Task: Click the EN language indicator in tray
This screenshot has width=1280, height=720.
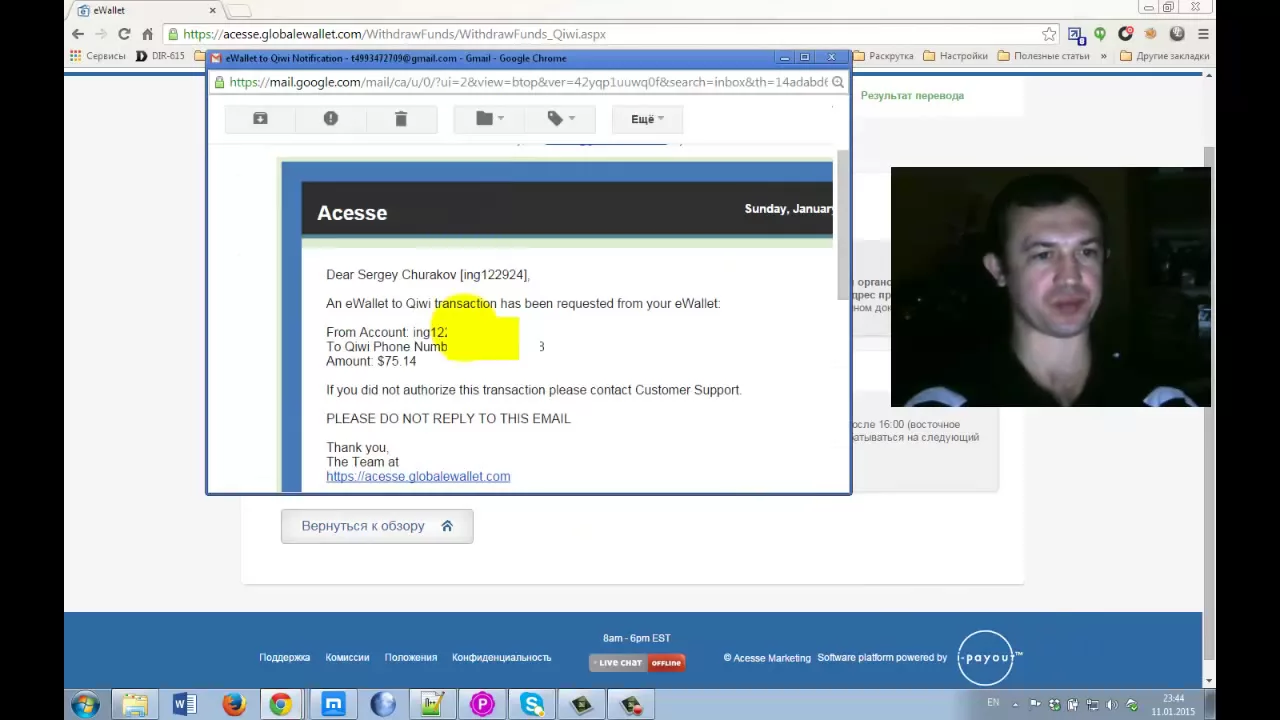Action: 993,703
